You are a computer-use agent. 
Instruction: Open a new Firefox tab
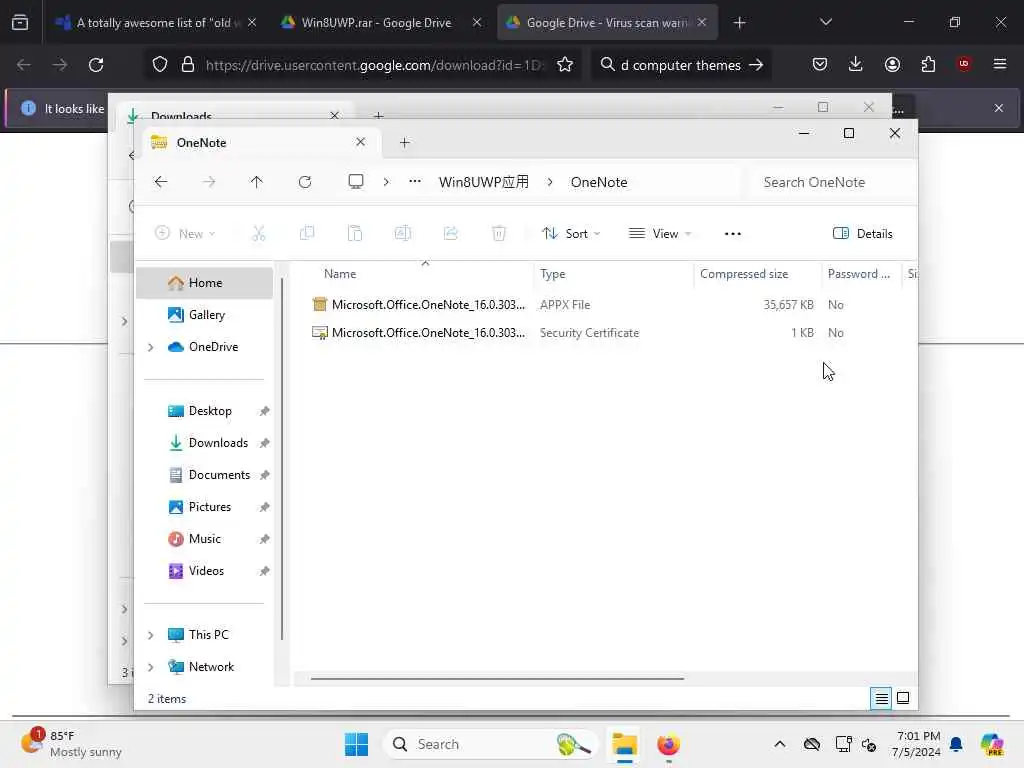pos(739,23)
